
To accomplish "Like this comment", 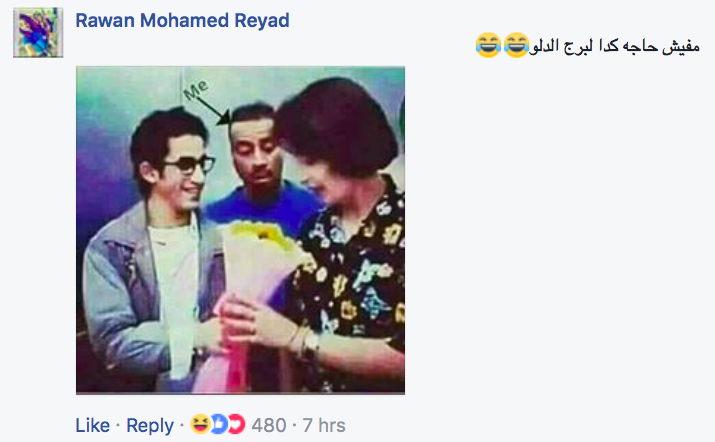I will [x=93, y=425].
